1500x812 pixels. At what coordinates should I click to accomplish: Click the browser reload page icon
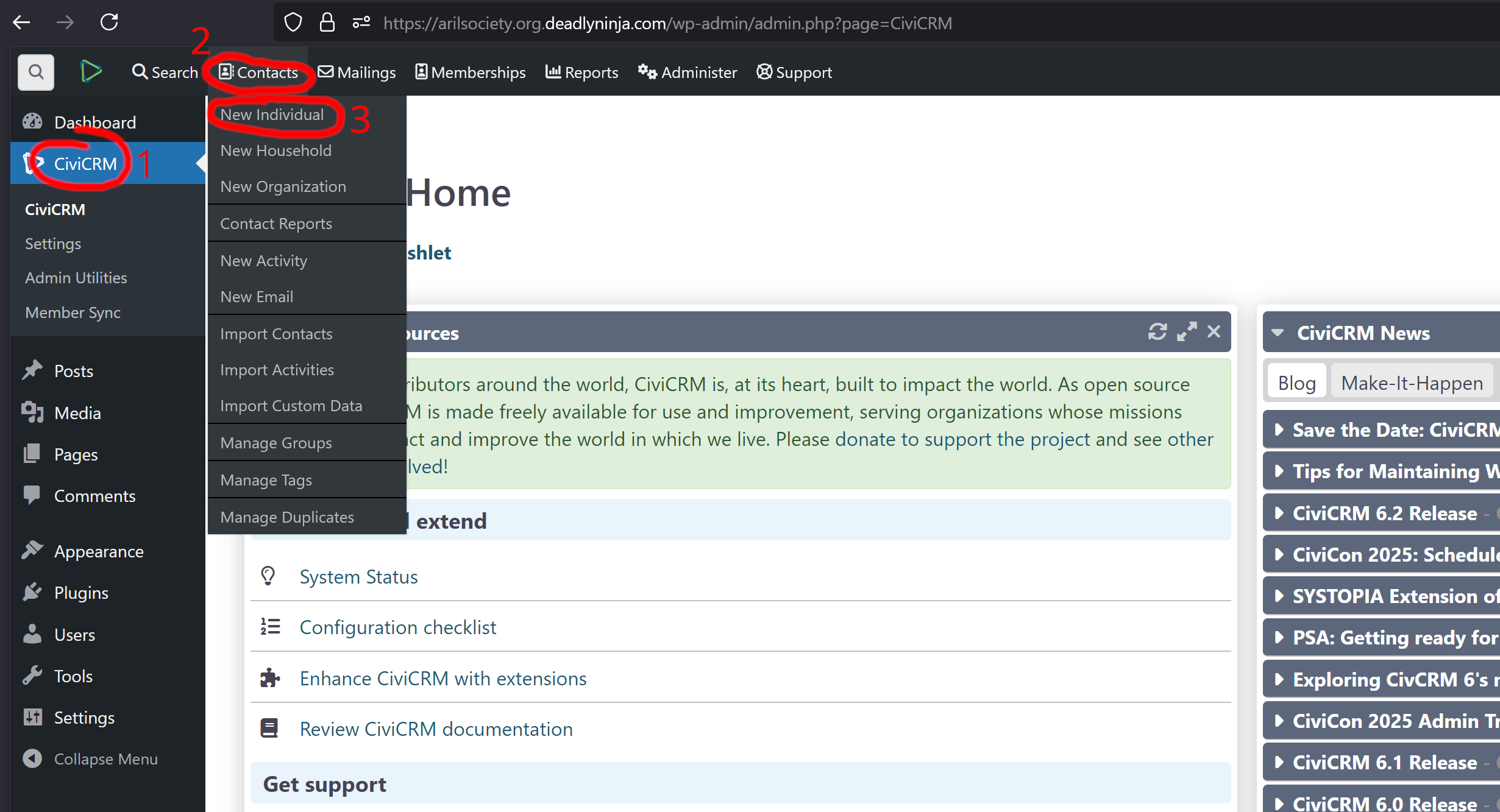click(109, 23)
